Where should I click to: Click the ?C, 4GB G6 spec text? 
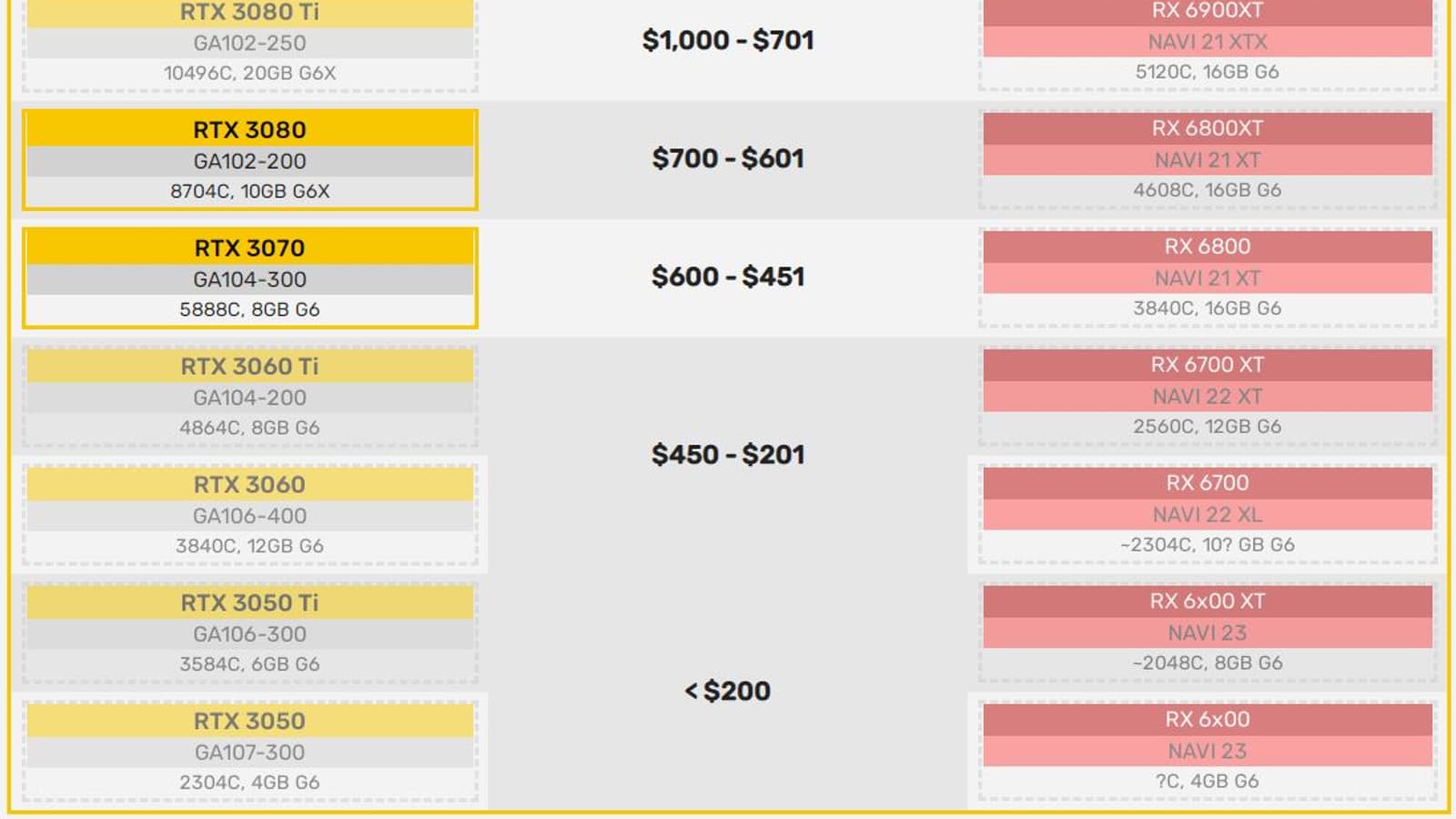(1207, 782)
